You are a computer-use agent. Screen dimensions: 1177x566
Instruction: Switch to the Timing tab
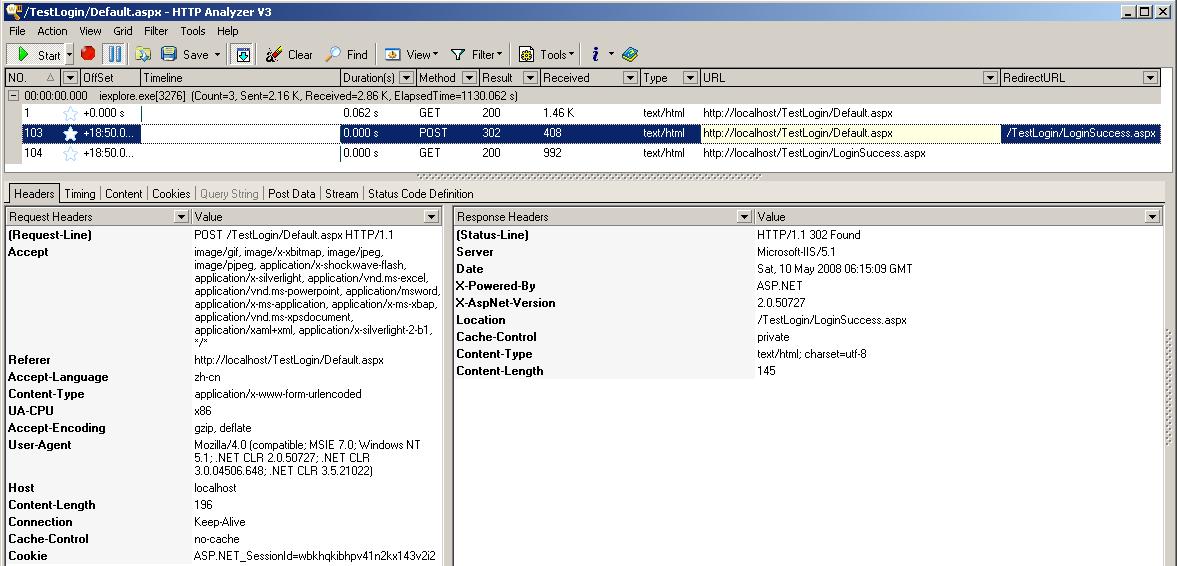pos(80,194)
